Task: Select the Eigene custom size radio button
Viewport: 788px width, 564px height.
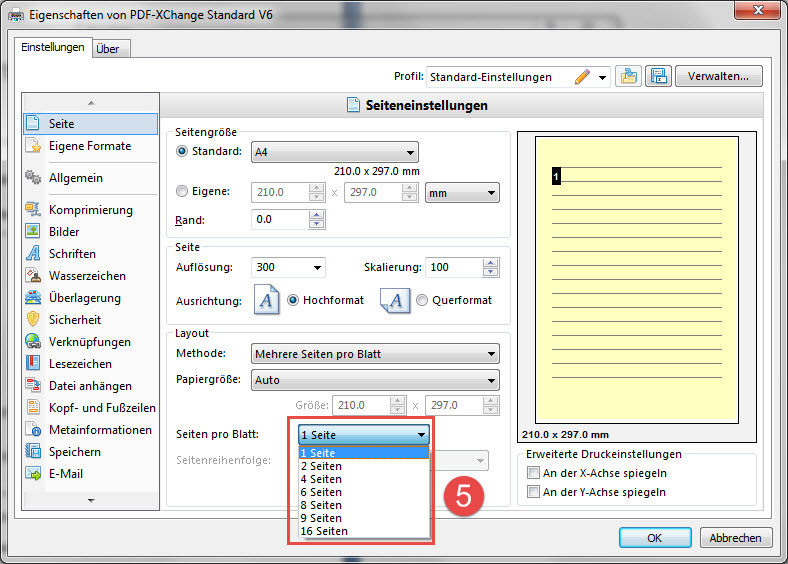Action: tap(182, 192)
